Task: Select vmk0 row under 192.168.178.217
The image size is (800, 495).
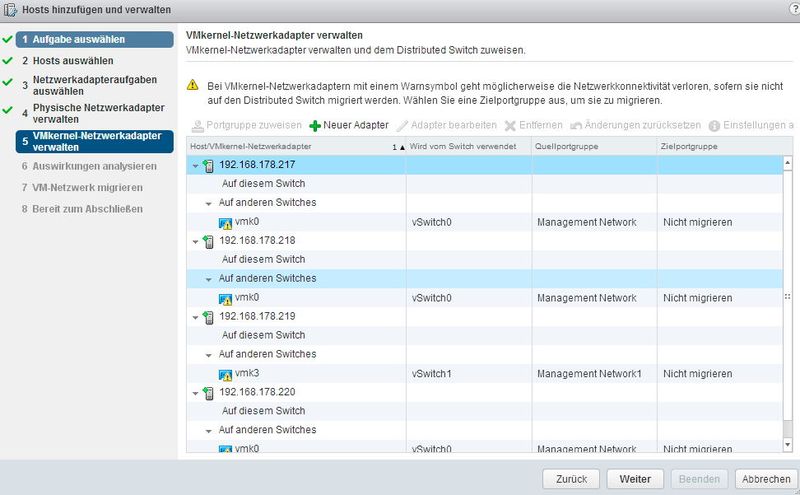Action: 485,222
